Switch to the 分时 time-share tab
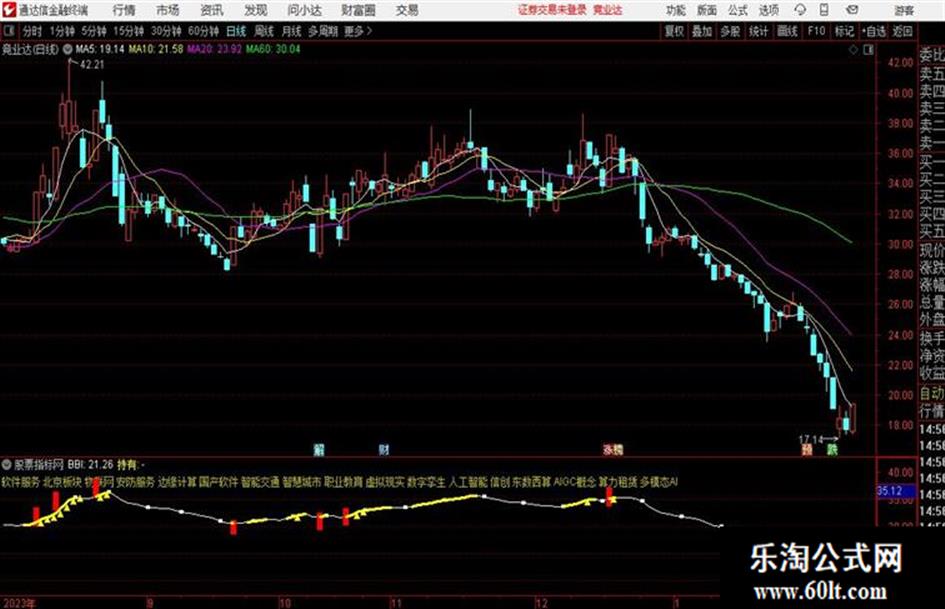Viewport: 945px width, 609px height. pyautogui.click(x=32, y=31)
